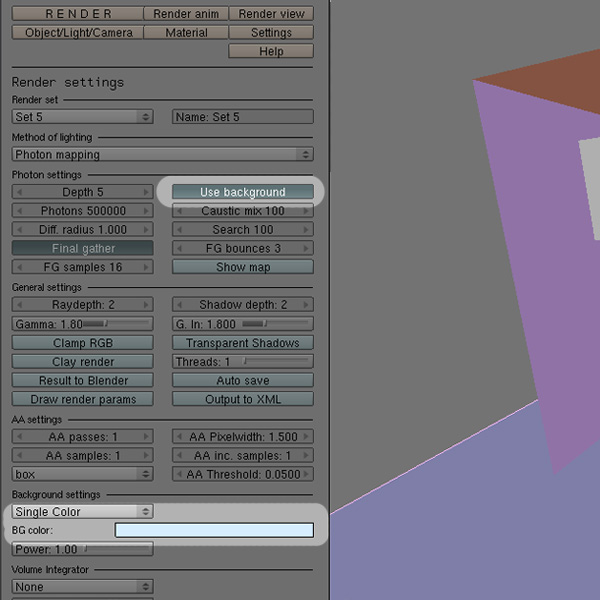Decrease AA Pixelwidth: 1.500

click(x=179, y=436)
